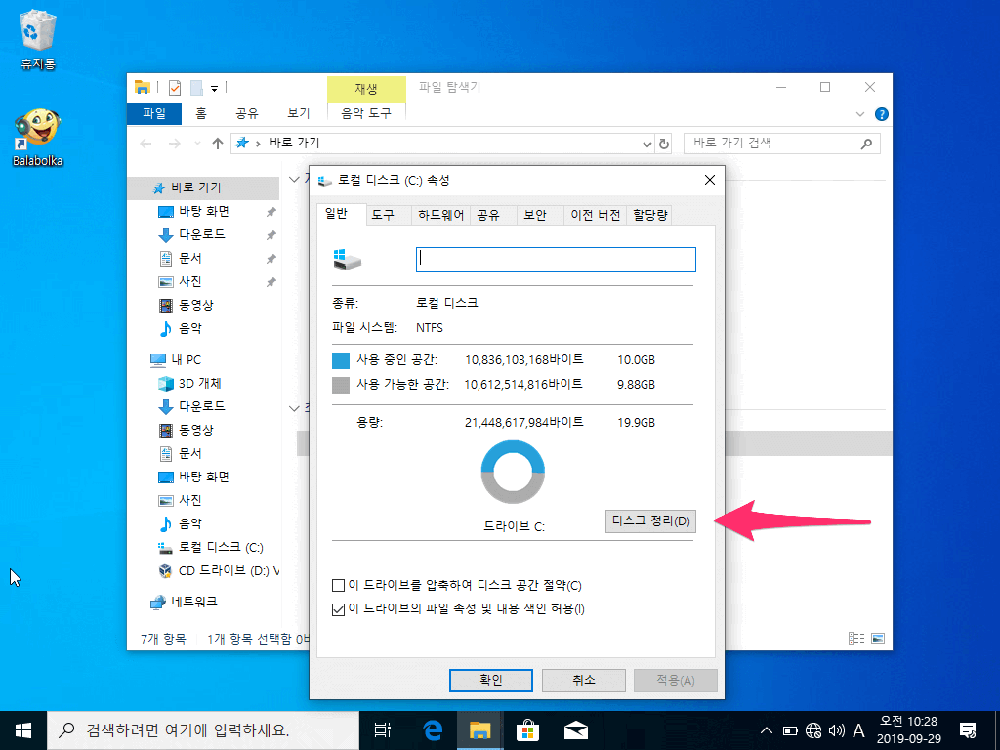This screenshot has height=750, width=1000.
Task: Click the 취소 button
Action: click(584, 680)
